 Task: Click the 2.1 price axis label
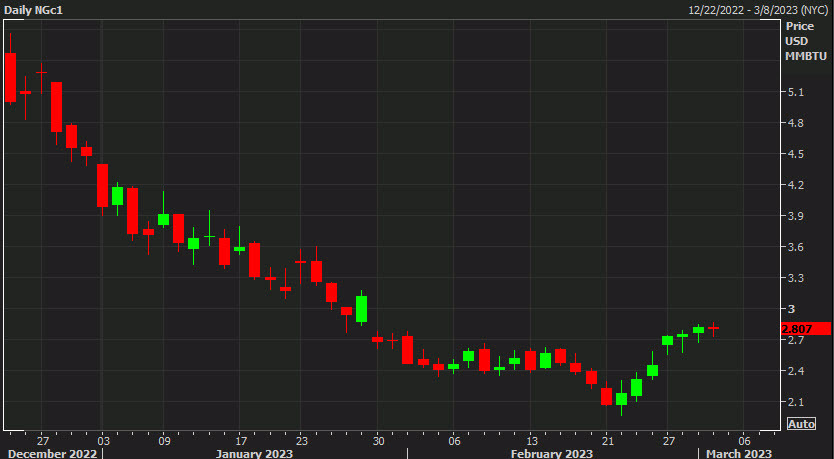796,402
